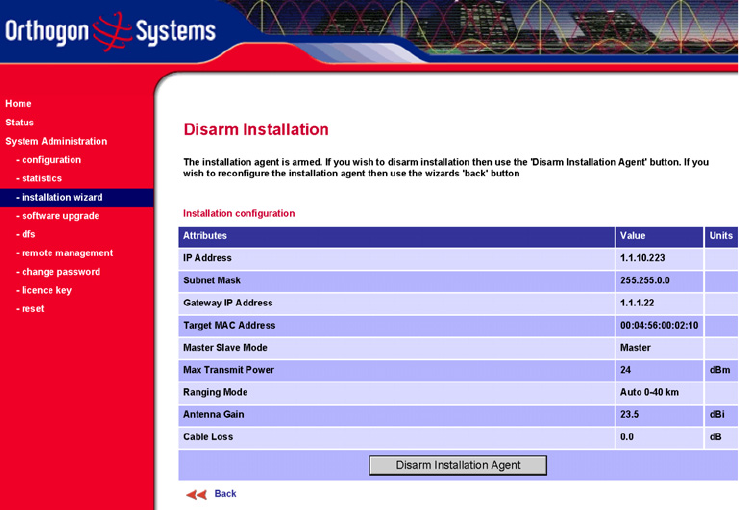Click the dBm unit cell
The width and height of the screenshot is (739, 510).
point(720,370)
